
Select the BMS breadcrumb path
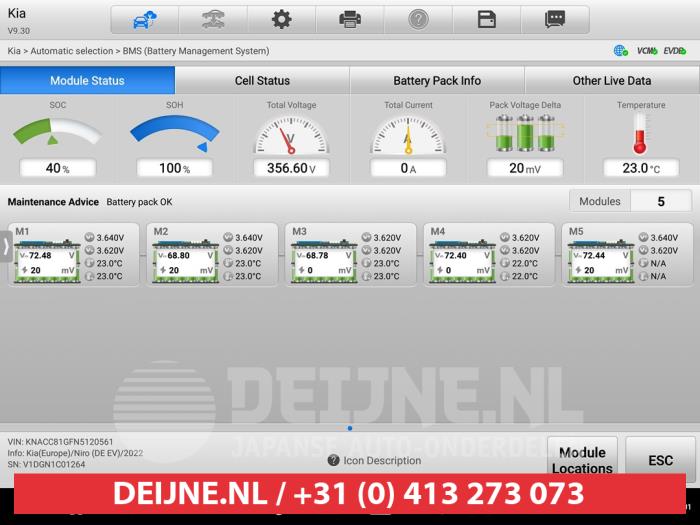pos(138,51)
